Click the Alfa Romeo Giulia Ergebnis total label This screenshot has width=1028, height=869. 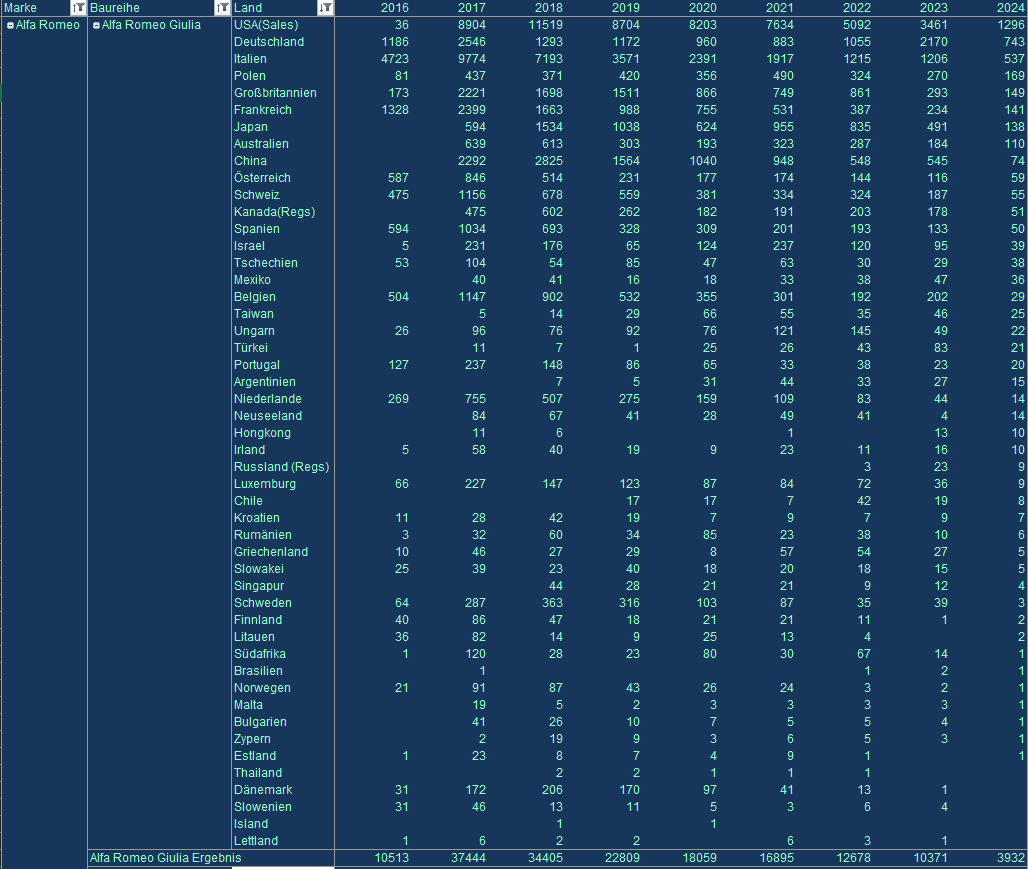[x=165, y=858]
